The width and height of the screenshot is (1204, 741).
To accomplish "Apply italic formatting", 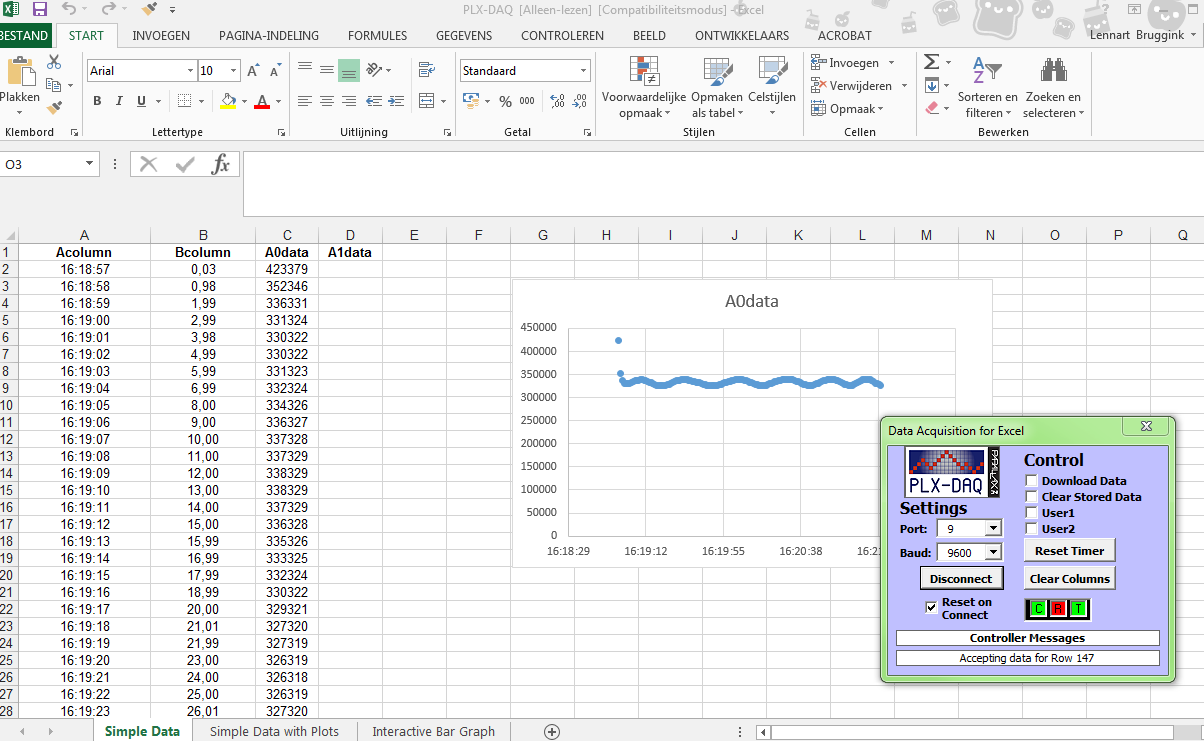I will [117, 102].
